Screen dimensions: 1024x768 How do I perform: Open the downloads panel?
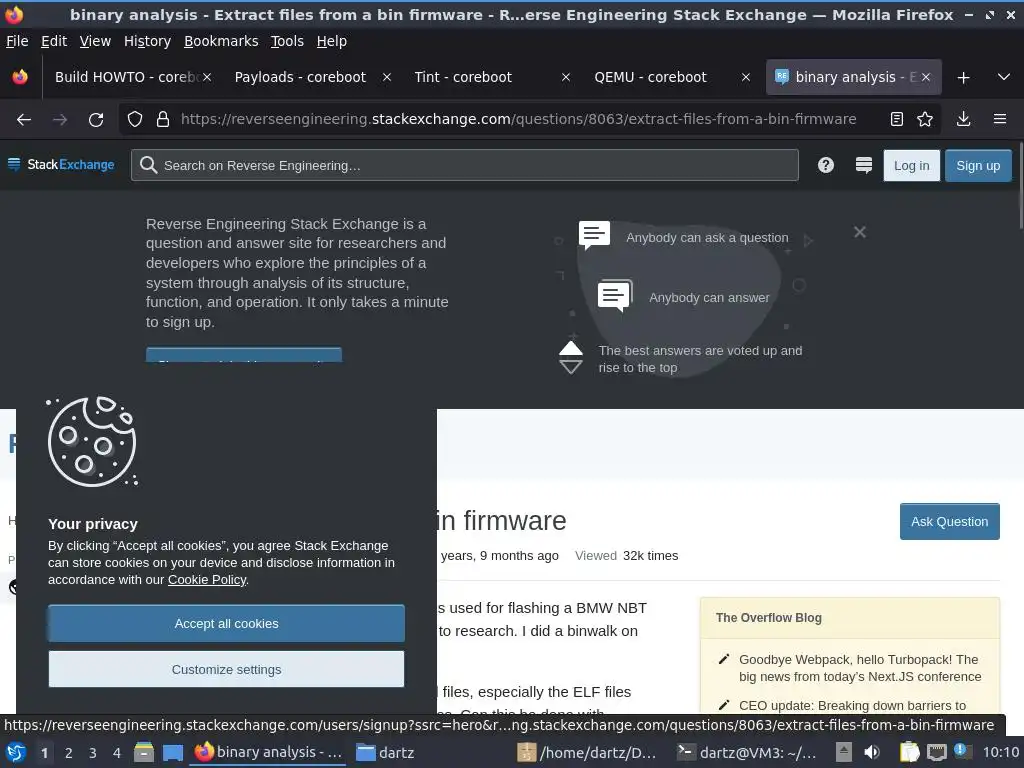pyautogui.click(x=963, y=119)
